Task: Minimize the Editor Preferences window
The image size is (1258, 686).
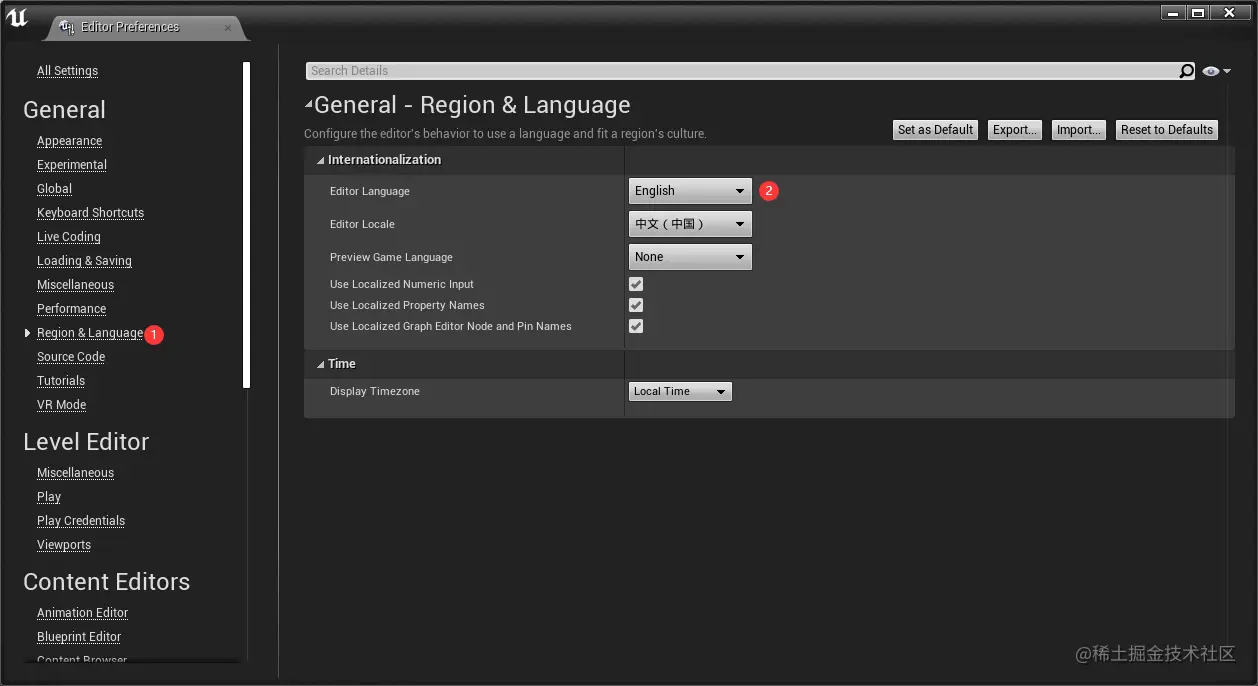Action: point(1173,12)
